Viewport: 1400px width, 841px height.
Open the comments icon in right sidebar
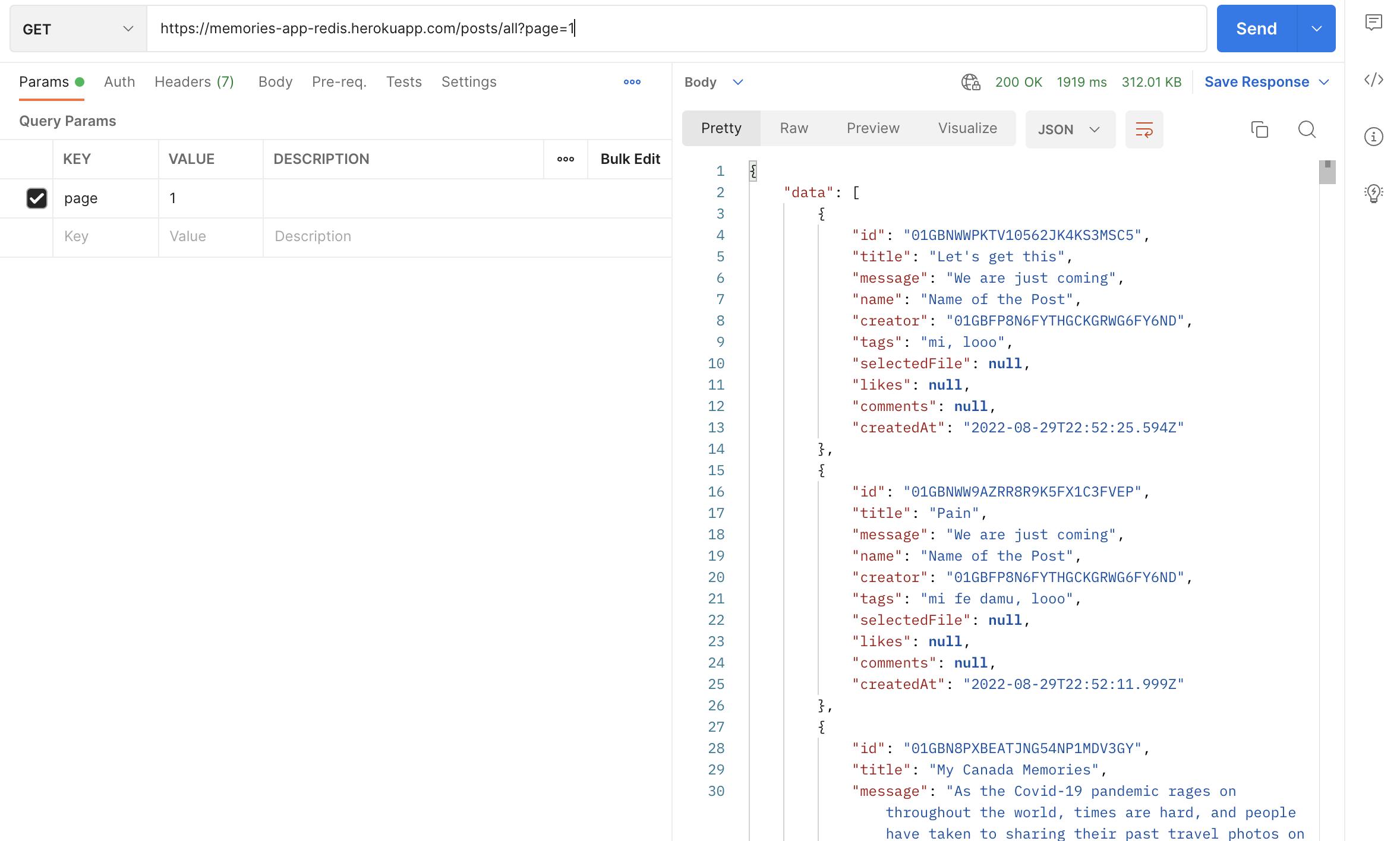[1373, 23]
